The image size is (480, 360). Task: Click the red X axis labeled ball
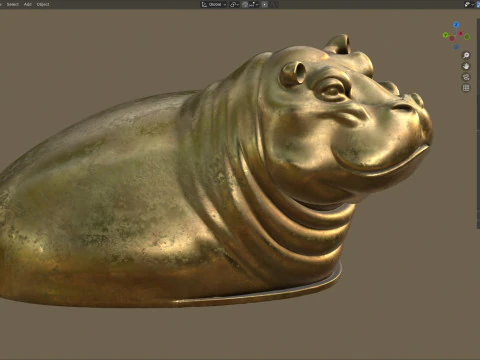click(x=461, y=33)
